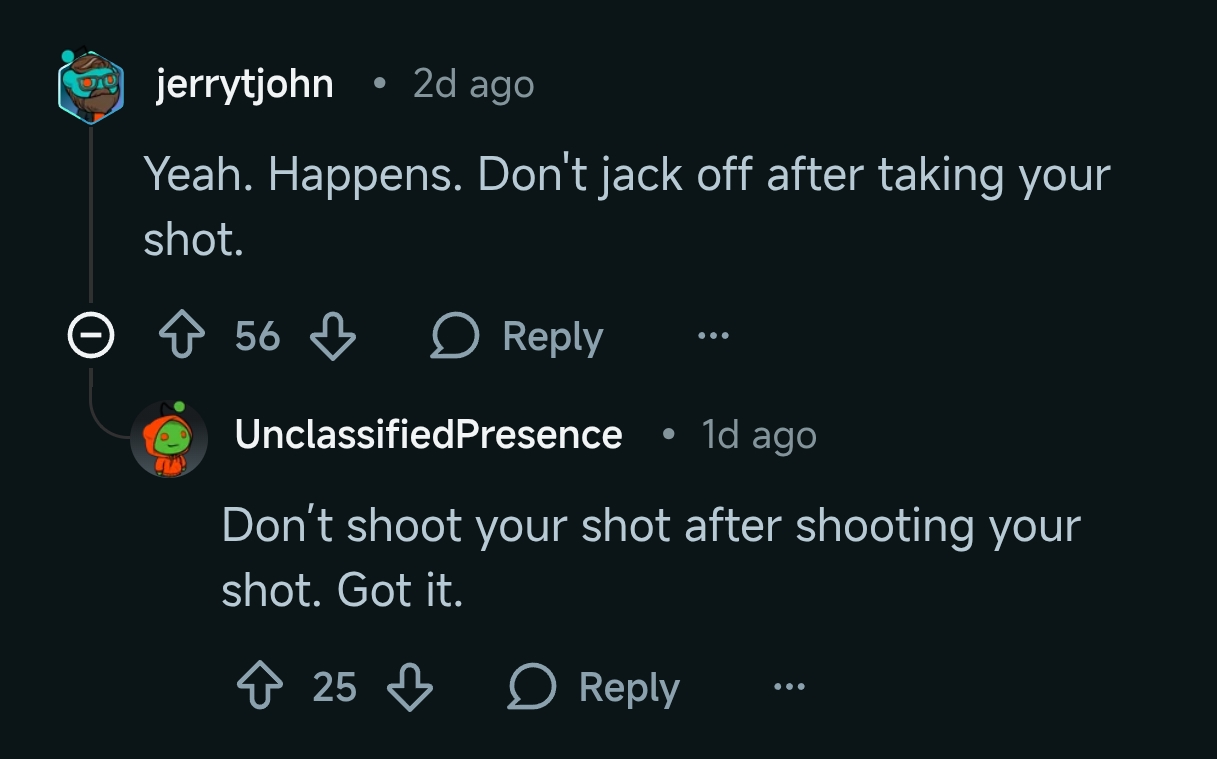1217x759 pixels.
Task: Downvote UnclassifiedPresence's reply
Action: point(409,688)
